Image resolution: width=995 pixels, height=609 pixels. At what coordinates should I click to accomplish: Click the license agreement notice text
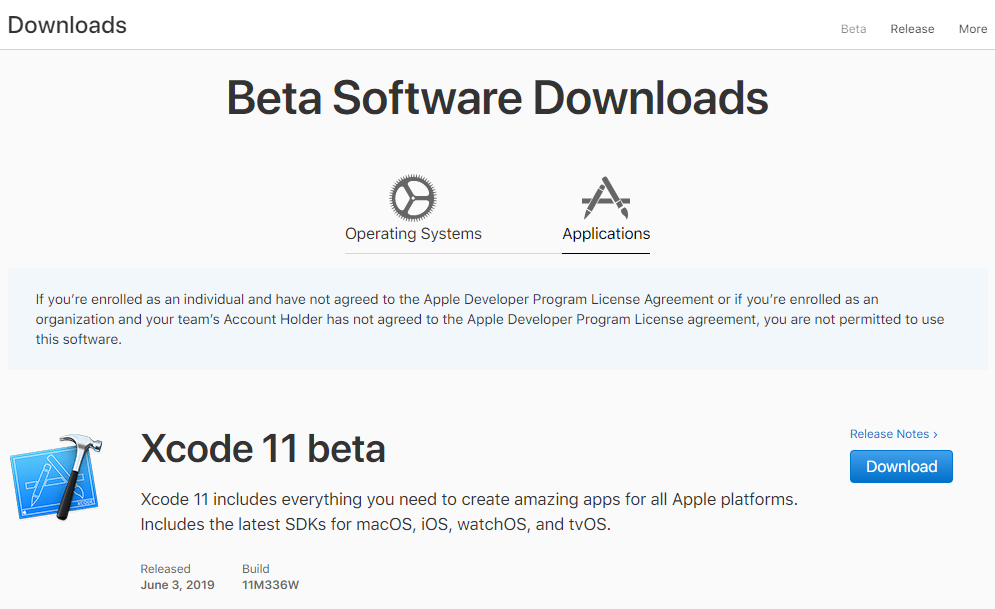[490, 319]
